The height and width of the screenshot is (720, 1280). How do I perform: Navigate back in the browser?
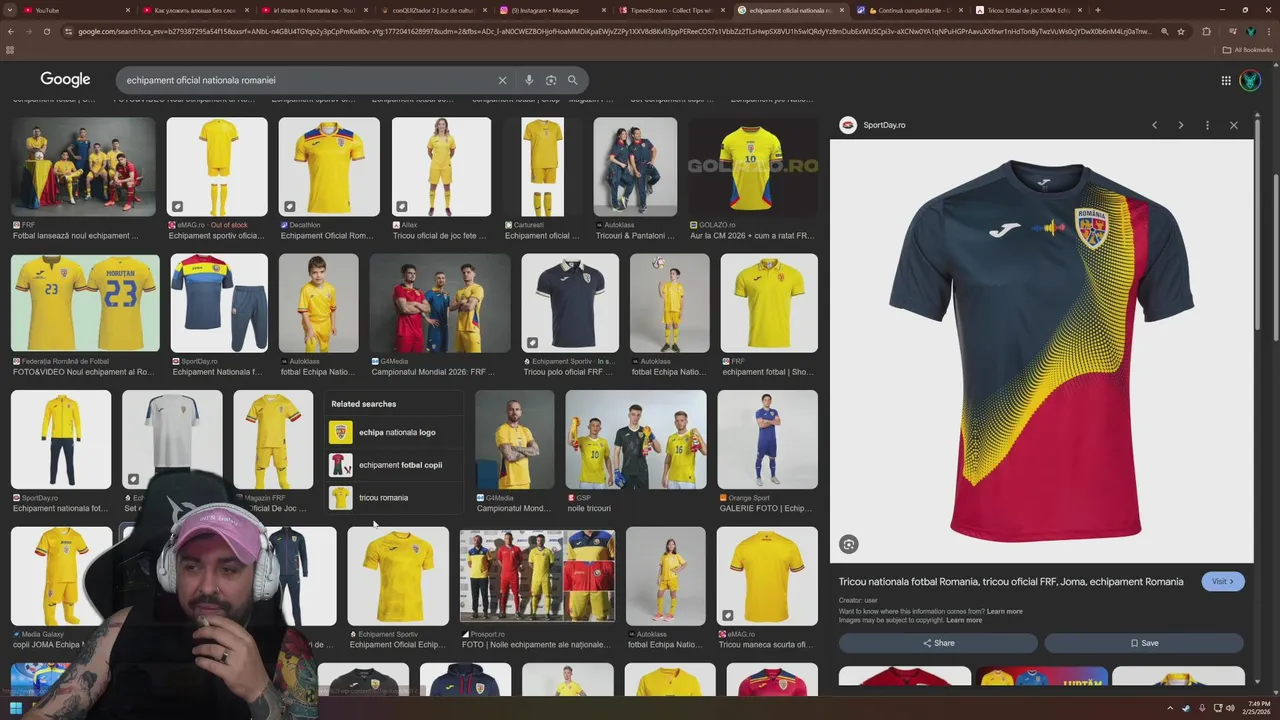pos(11,31)
